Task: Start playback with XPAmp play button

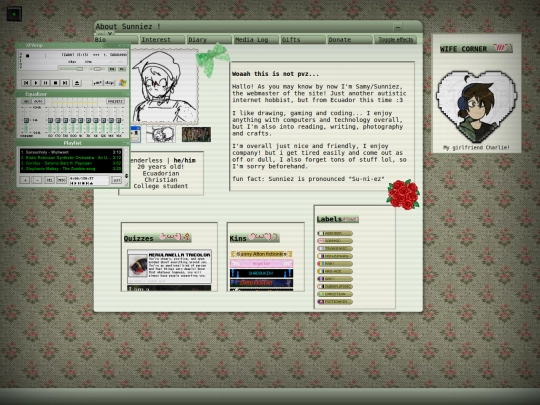Action: [x=35, y=83]
